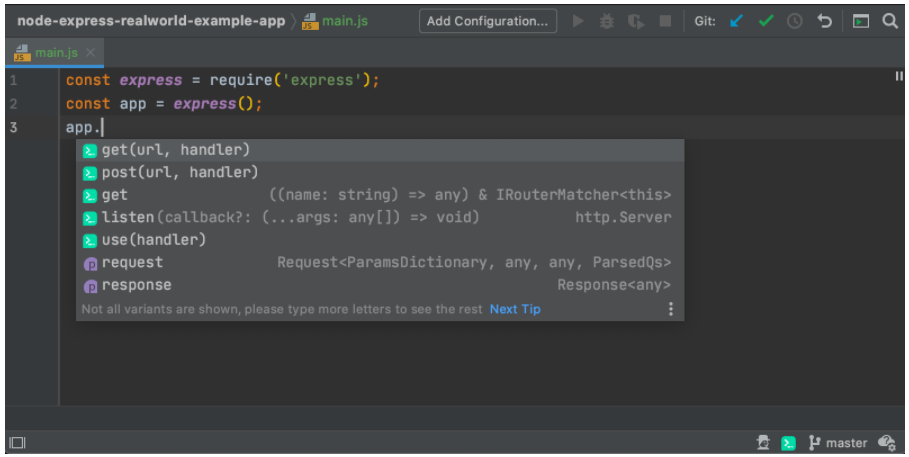Click the paused inspection indicator in editor
The image size is (909, 457).
tap(898, 76)
